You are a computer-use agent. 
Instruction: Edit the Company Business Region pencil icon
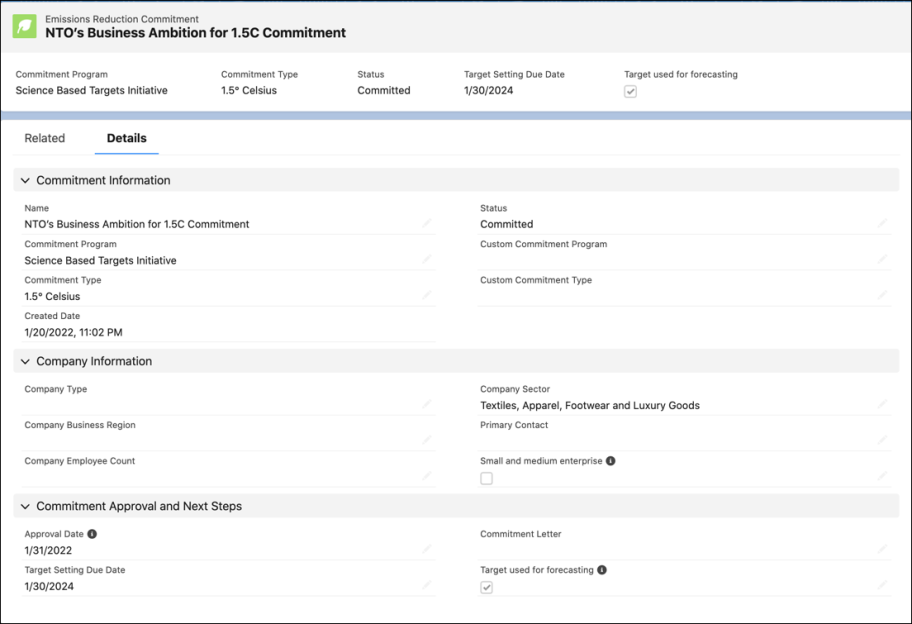pyautogui.click(x=427, y=440)
